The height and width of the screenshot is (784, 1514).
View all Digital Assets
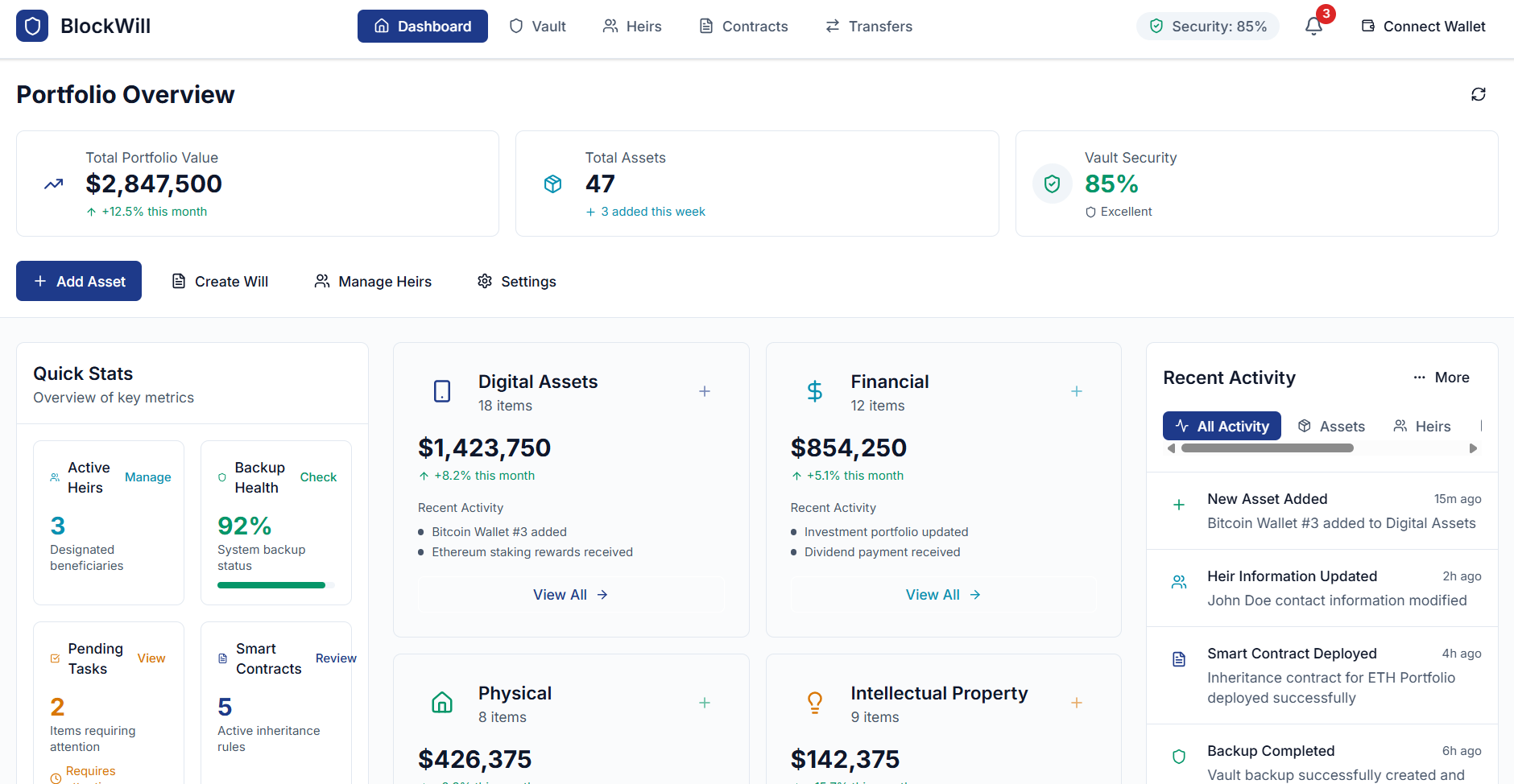571,595
